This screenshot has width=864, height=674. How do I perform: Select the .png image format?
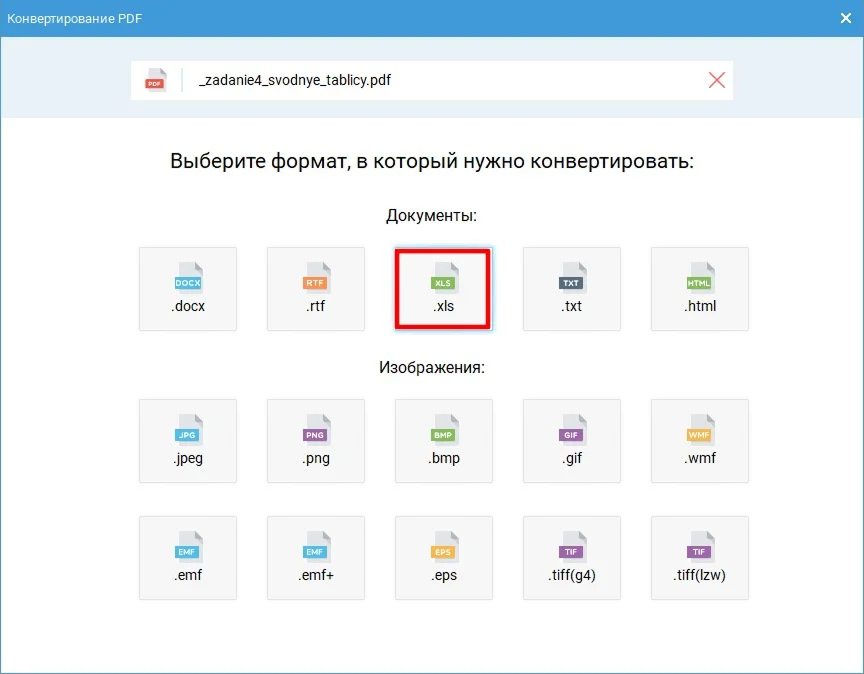316,441
